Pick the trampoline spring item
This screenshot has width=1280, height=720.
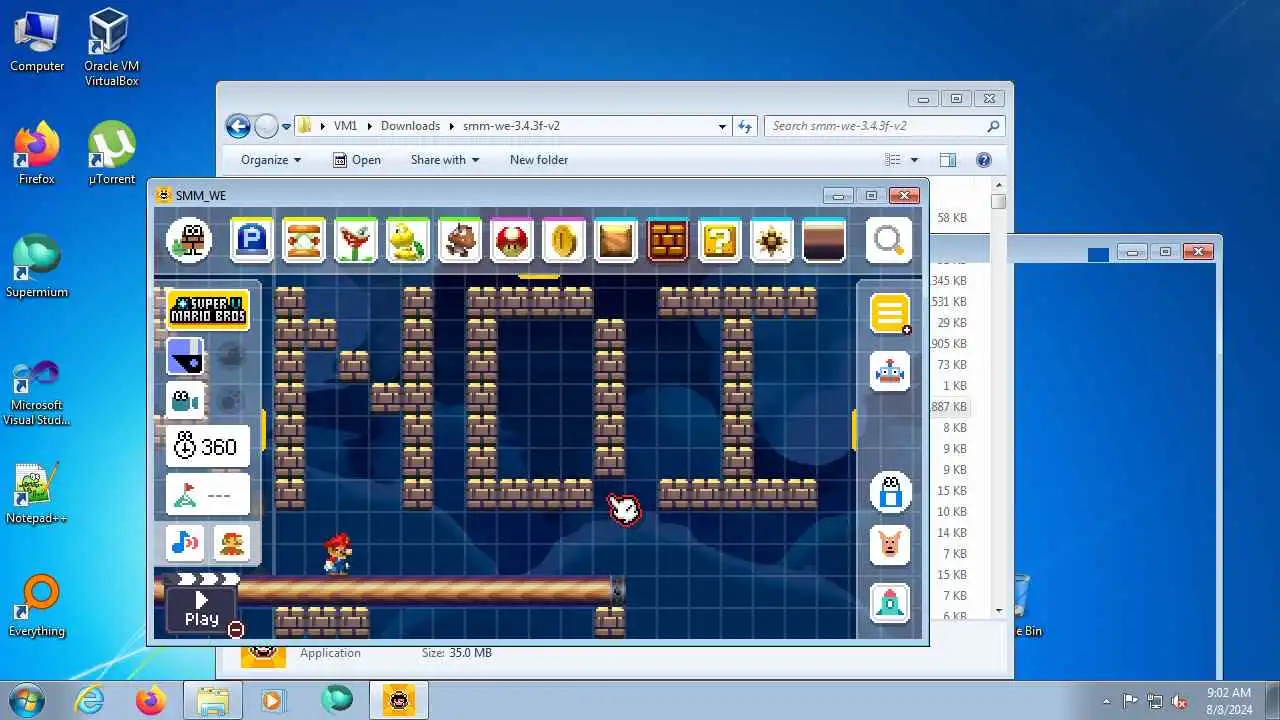(304, 240)
